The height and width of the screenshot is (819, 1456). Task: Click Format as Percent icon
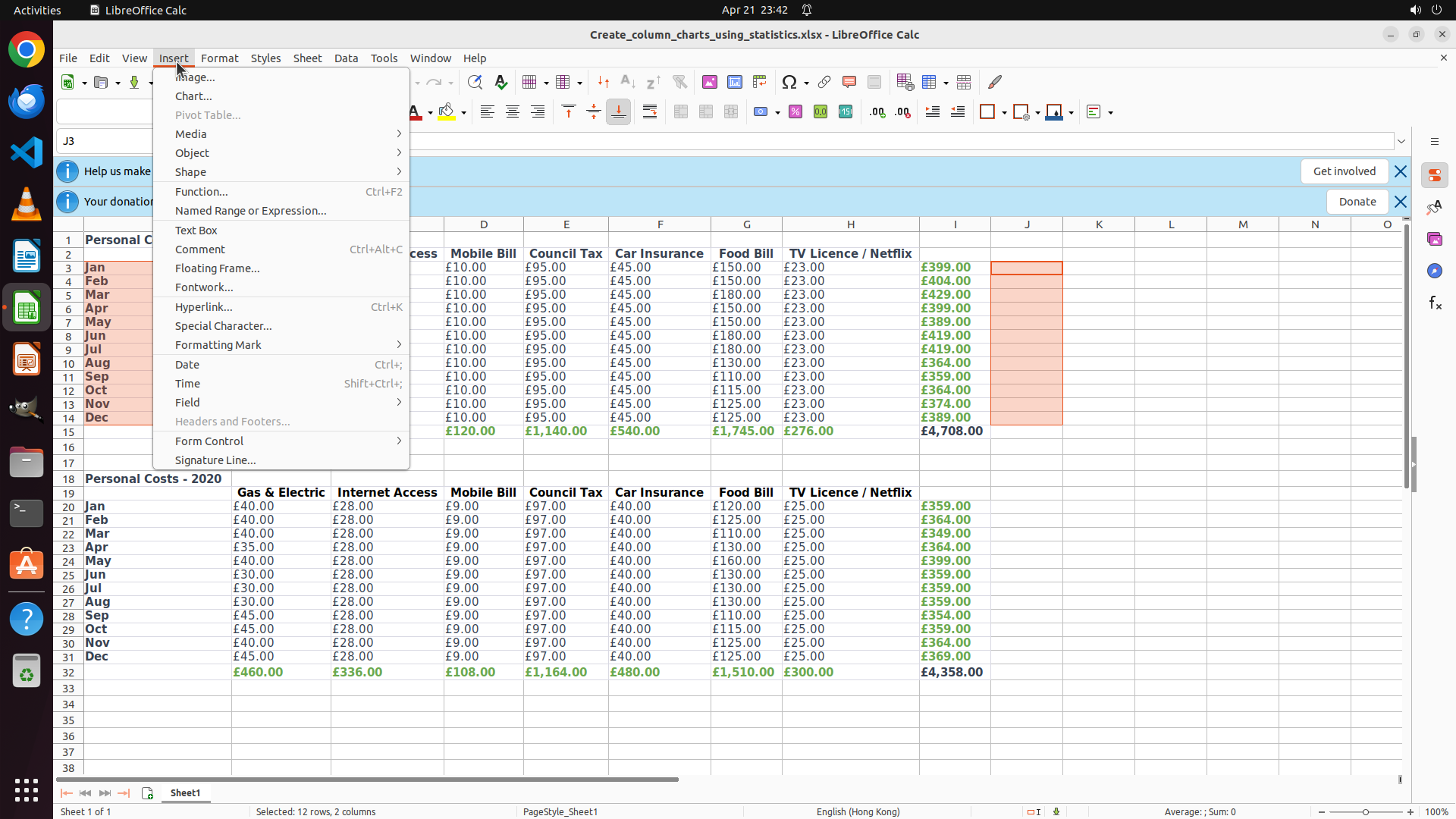pos(795,112)
